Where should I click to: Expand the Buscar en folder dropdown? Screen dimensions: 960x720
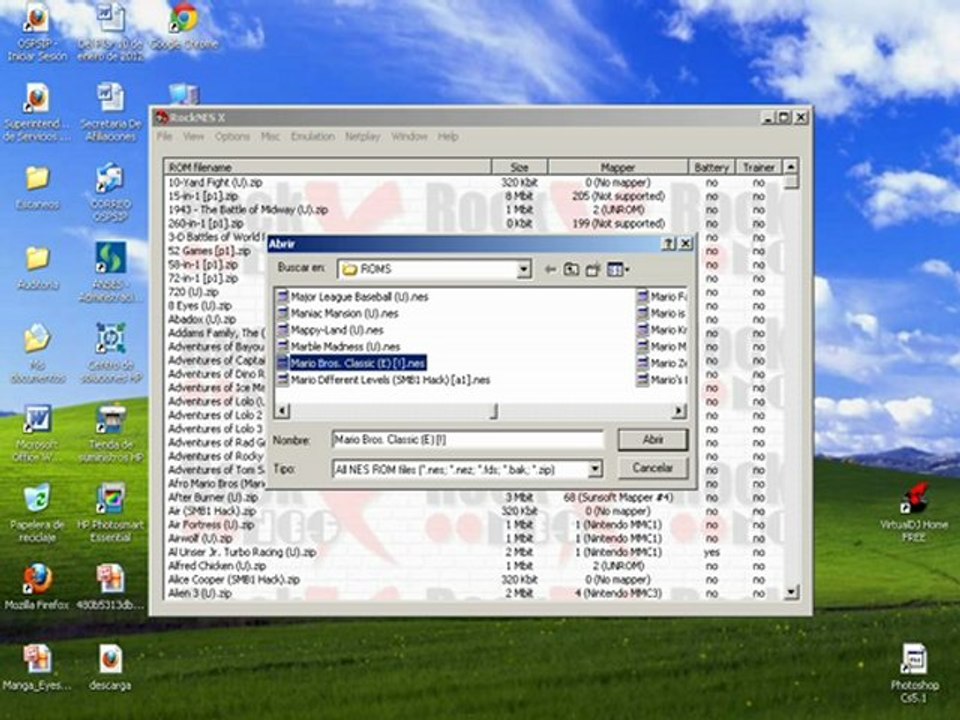(x=523, y=269)
